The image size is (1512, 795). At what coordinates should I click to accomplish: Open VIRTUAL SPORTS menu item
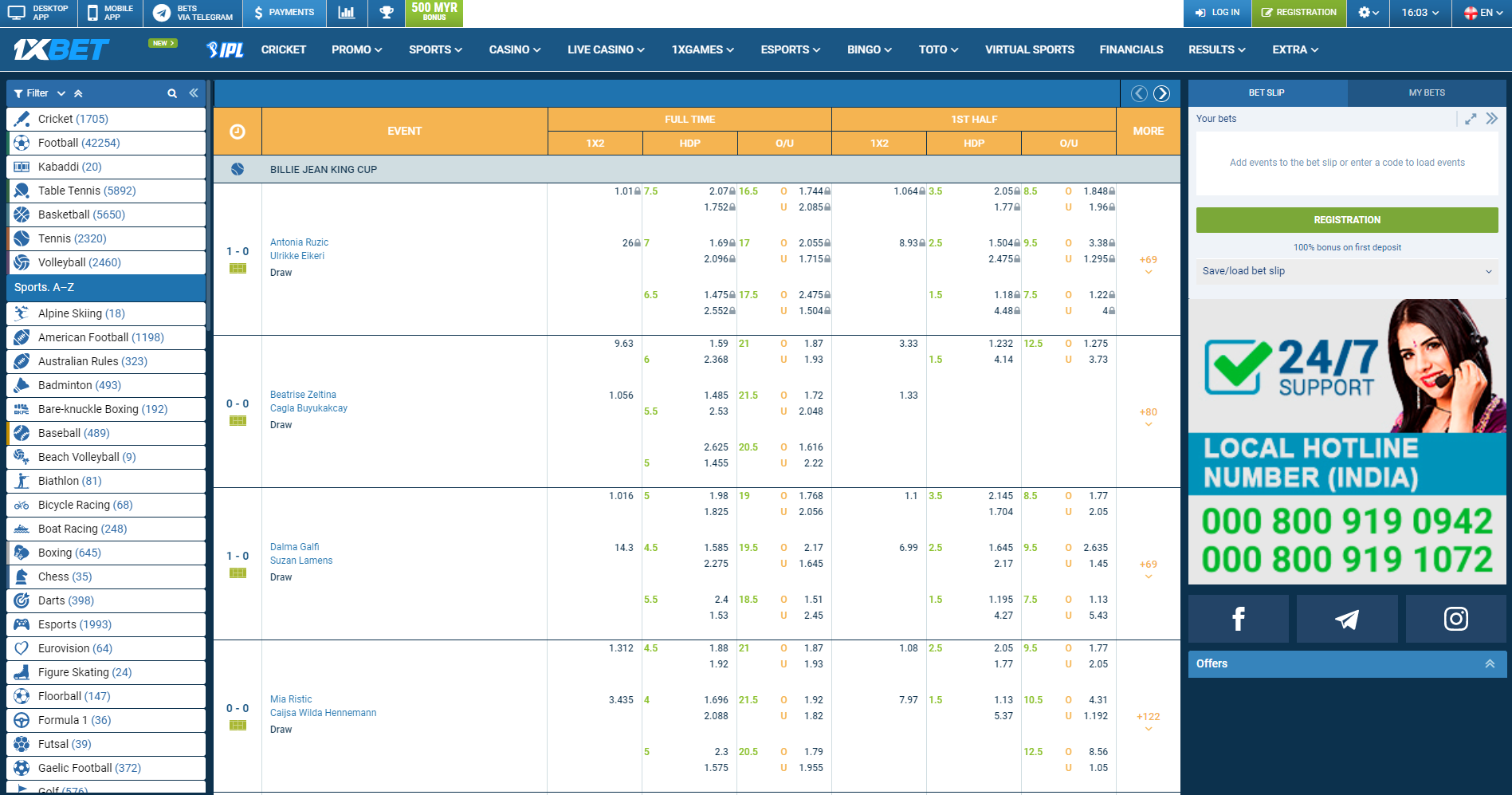(1029, 49)
